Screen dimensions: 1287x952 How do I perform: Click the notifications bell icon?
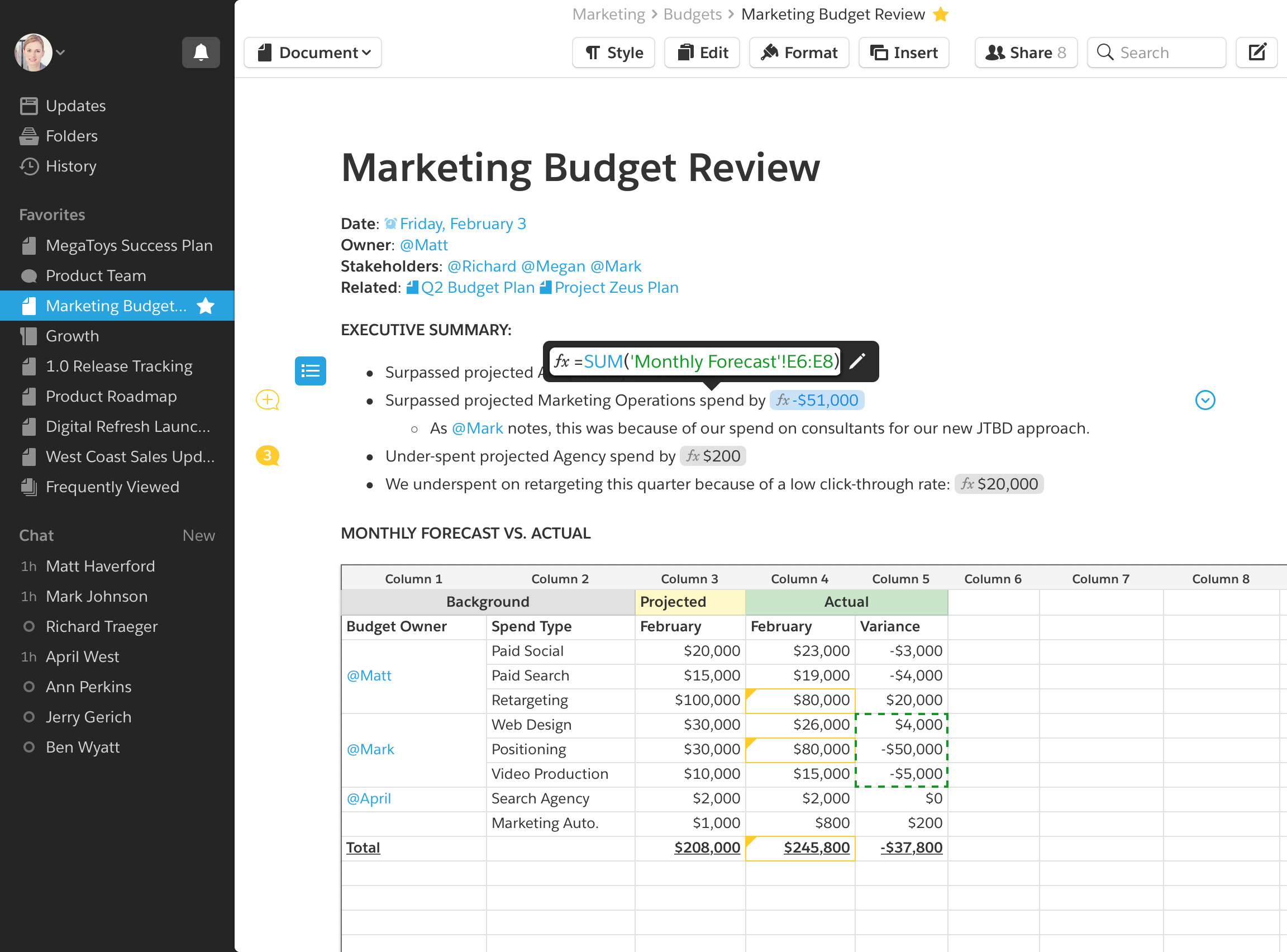(x=201, y=53)
